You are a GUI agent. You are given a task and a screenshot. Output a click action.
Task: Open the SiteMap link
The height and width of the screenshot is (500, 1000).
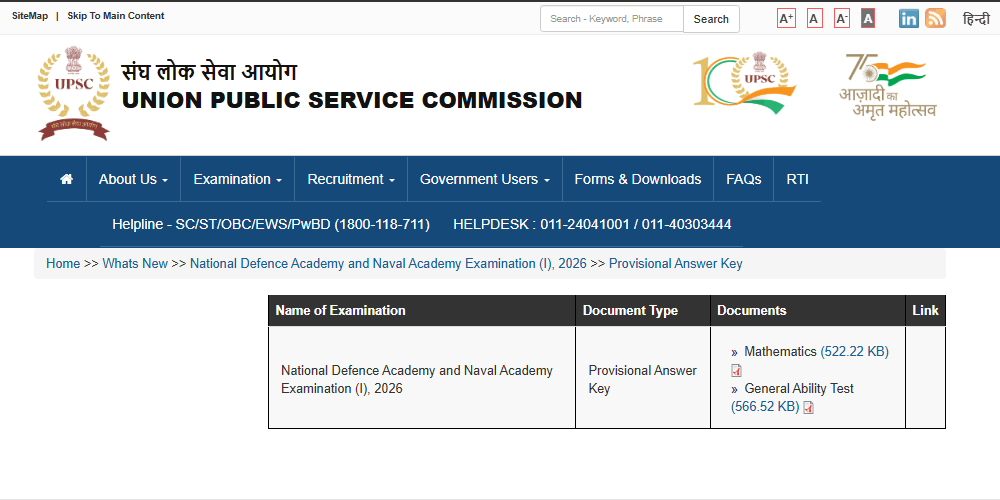(30, 16)
